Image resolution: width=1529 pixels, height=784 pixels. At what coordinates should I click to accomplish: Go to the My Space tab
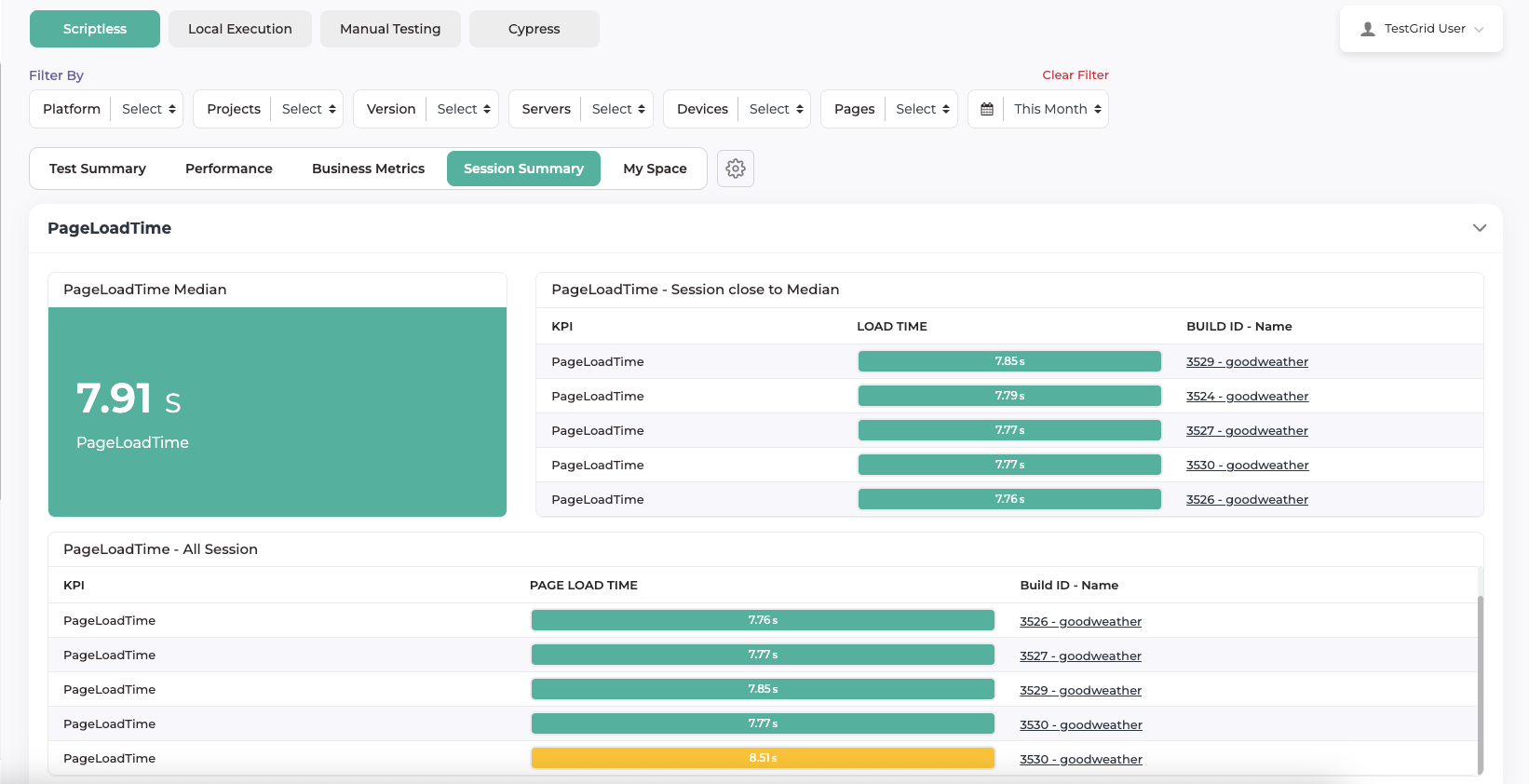pos(655,169)
